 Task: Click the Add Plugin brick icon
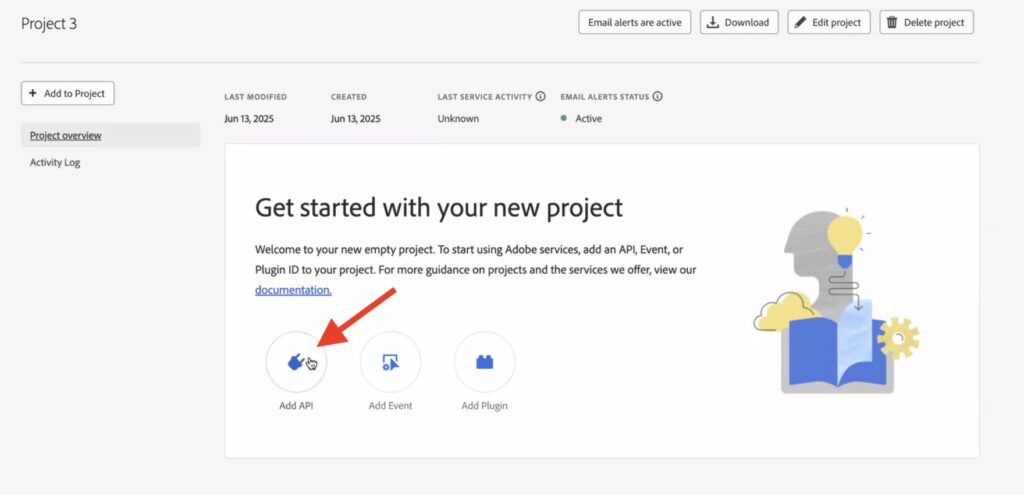(485, 362)
